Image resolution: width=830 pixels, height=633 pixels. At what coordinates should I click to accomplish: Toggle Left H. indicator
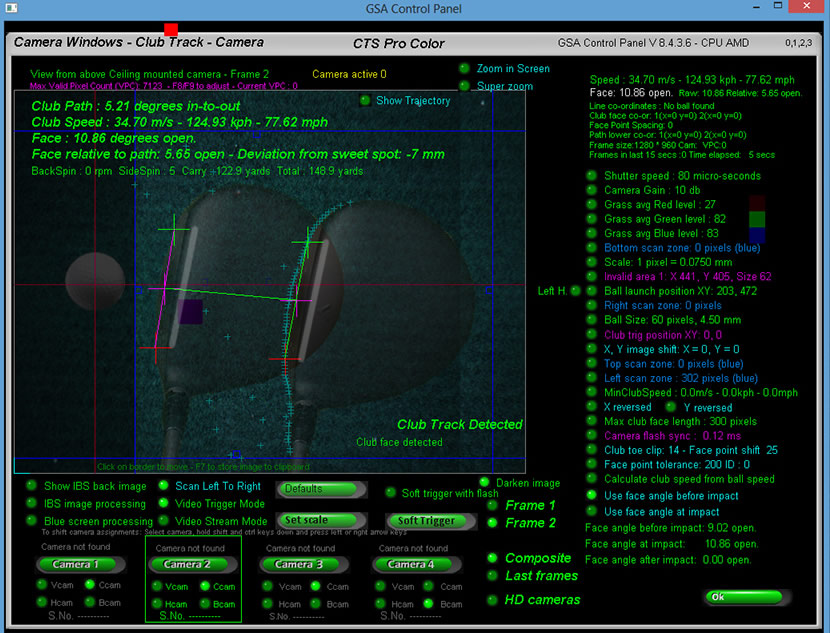576,291
